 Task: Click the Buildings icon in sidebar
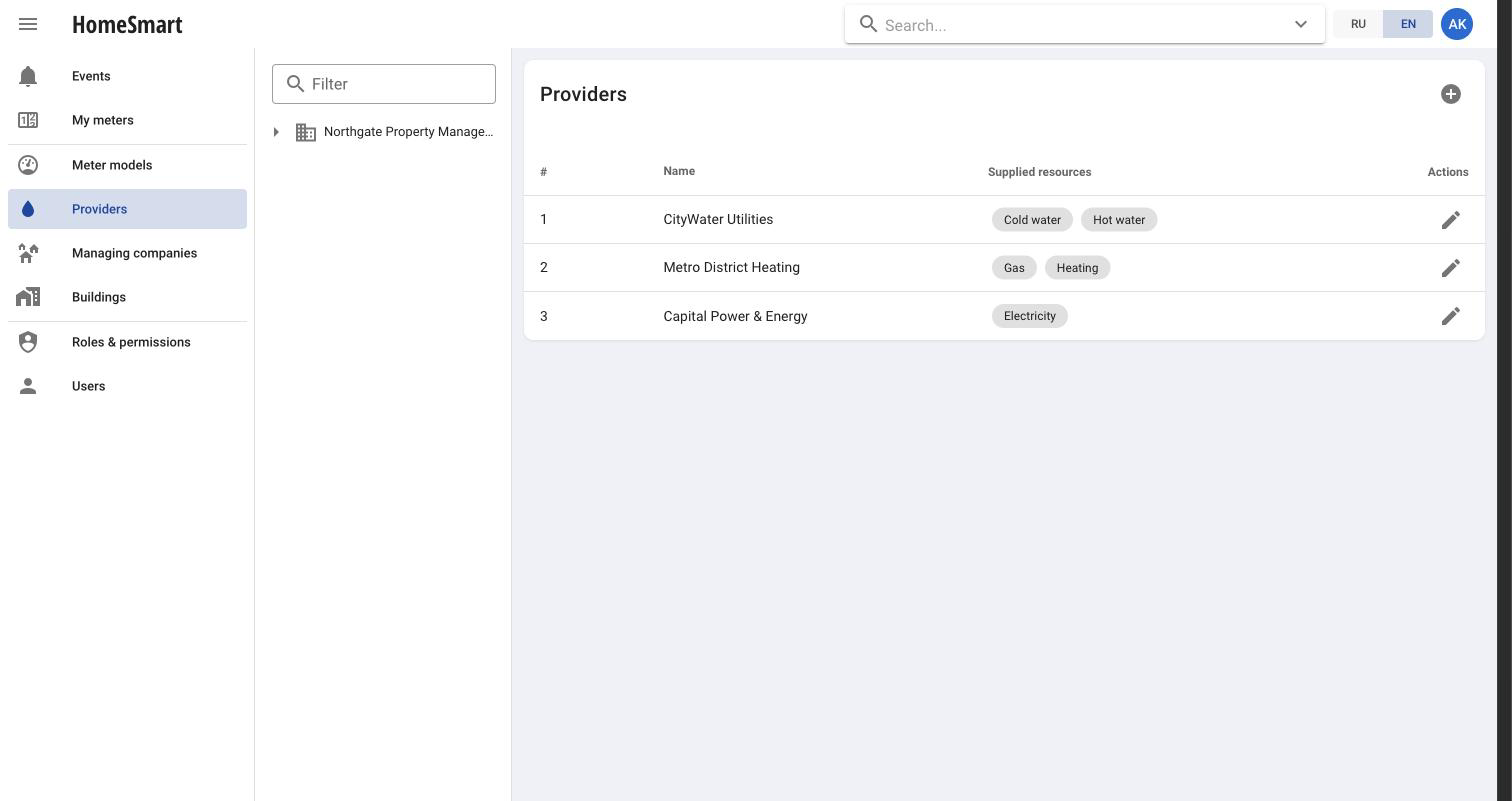[x=28, y=297]
